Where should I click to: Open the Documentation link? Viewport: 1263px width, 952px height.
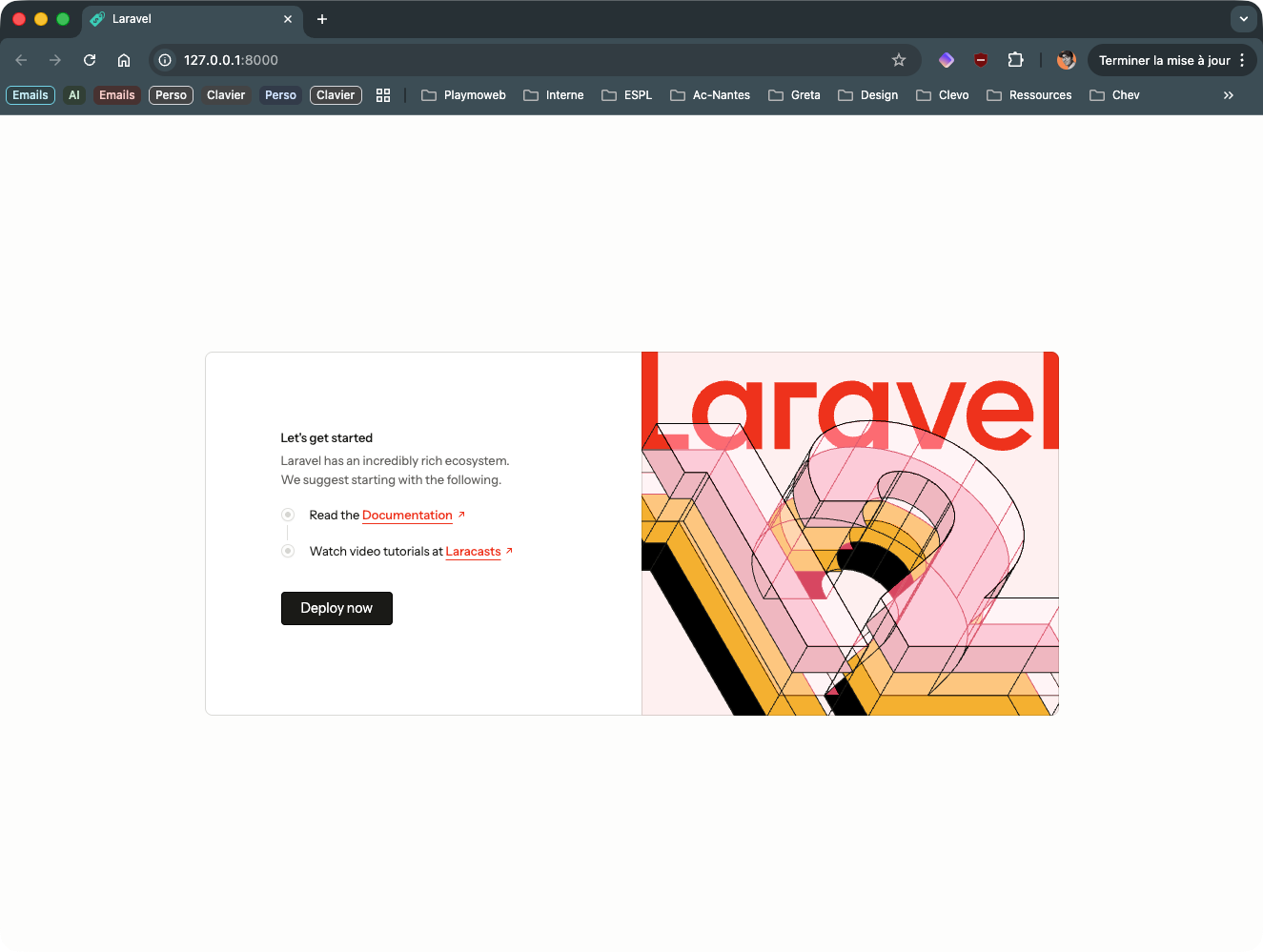tap(407, 515)
